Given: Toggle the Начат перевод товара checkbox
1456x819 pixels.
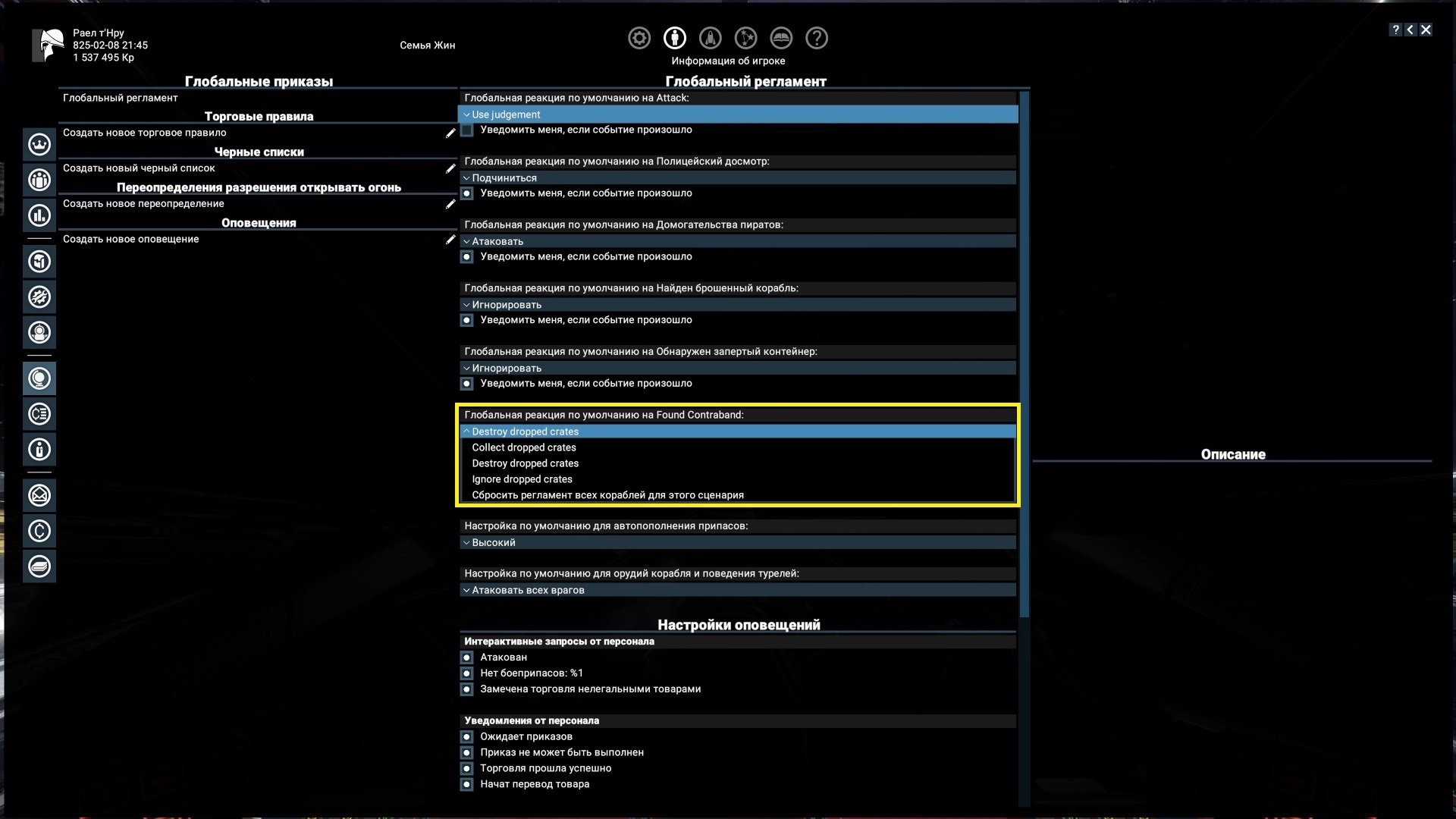Looking at the screenshot, I should point(467,785).
